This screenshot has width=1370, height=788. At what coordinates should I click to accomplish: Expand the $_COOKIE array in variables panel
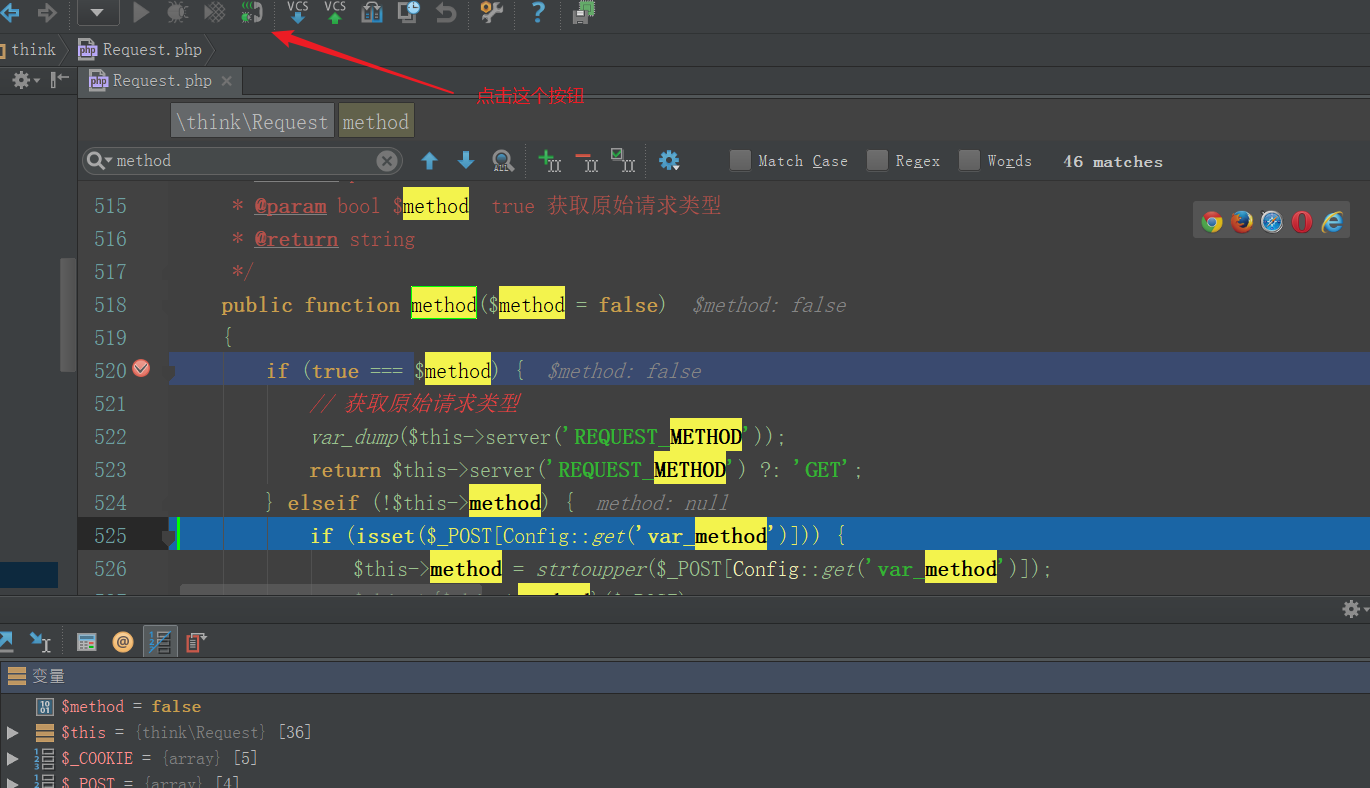coord(12,758)
